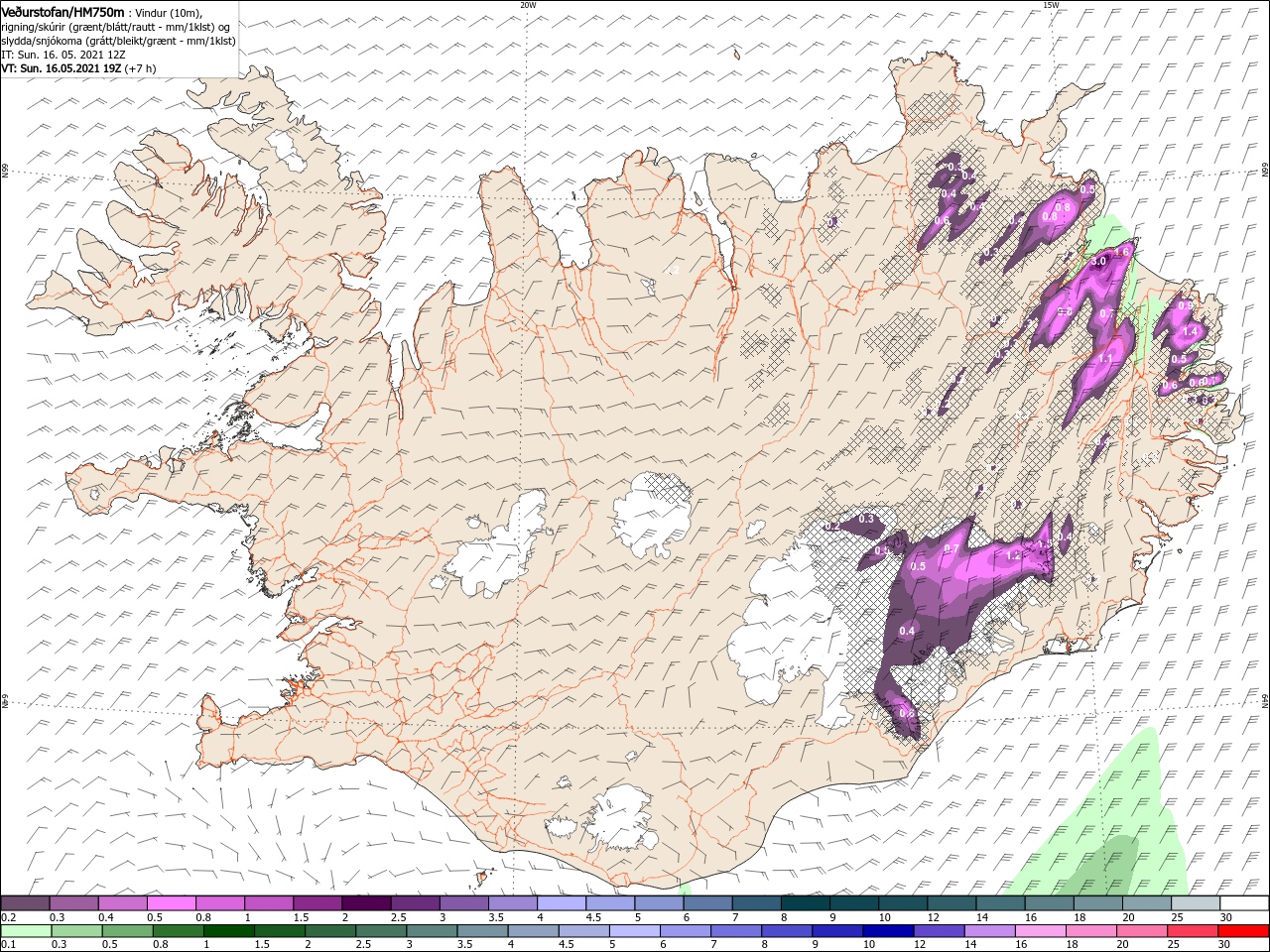This screenshot has width=1270, height=952.
Task: Pick the 0.5 green swatch in lower rain legend
Action: click(x=127, y=931)
